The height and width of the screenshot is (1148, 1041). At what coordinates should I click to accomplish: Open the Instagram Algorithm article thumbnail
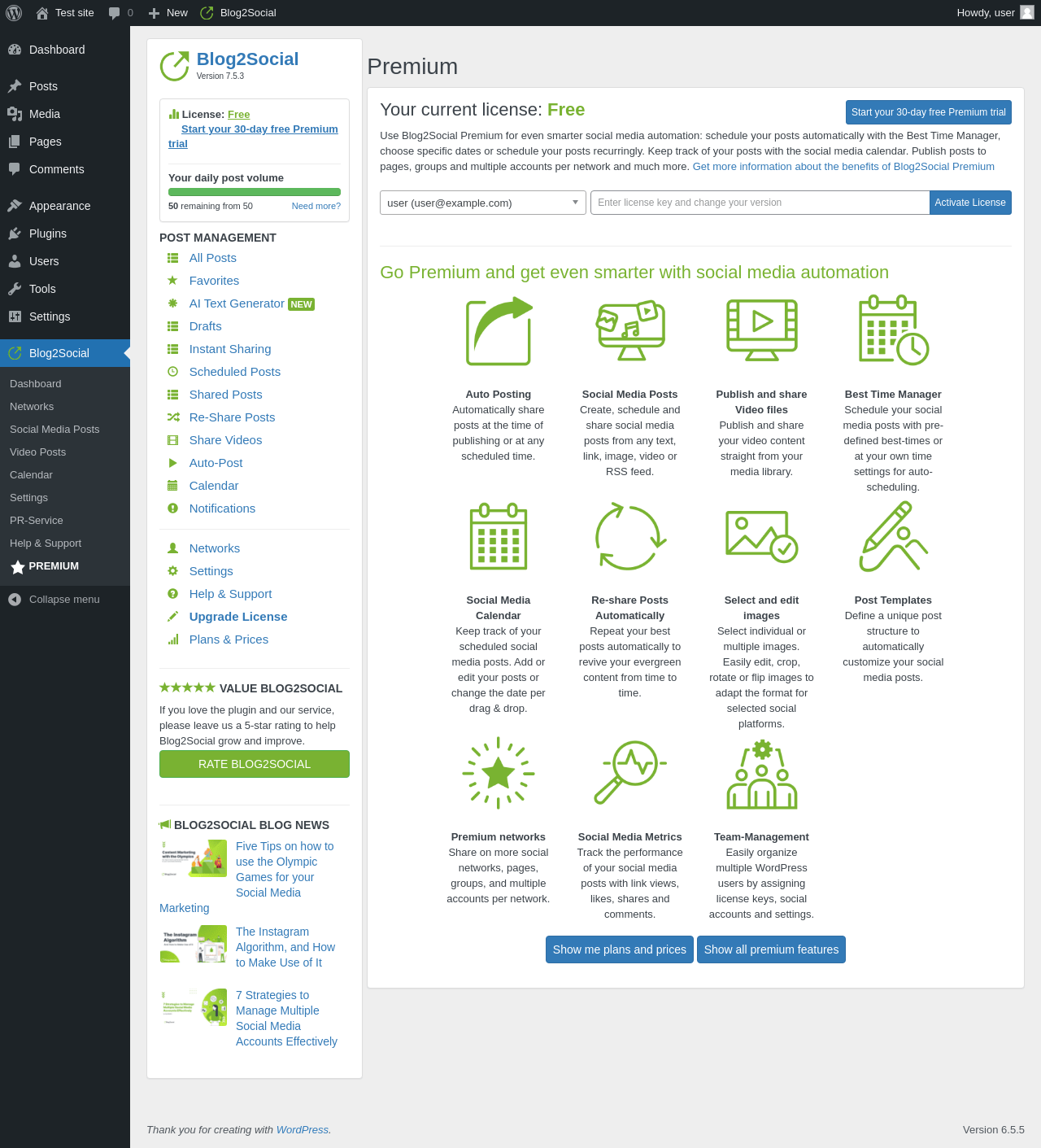point(194,944)
